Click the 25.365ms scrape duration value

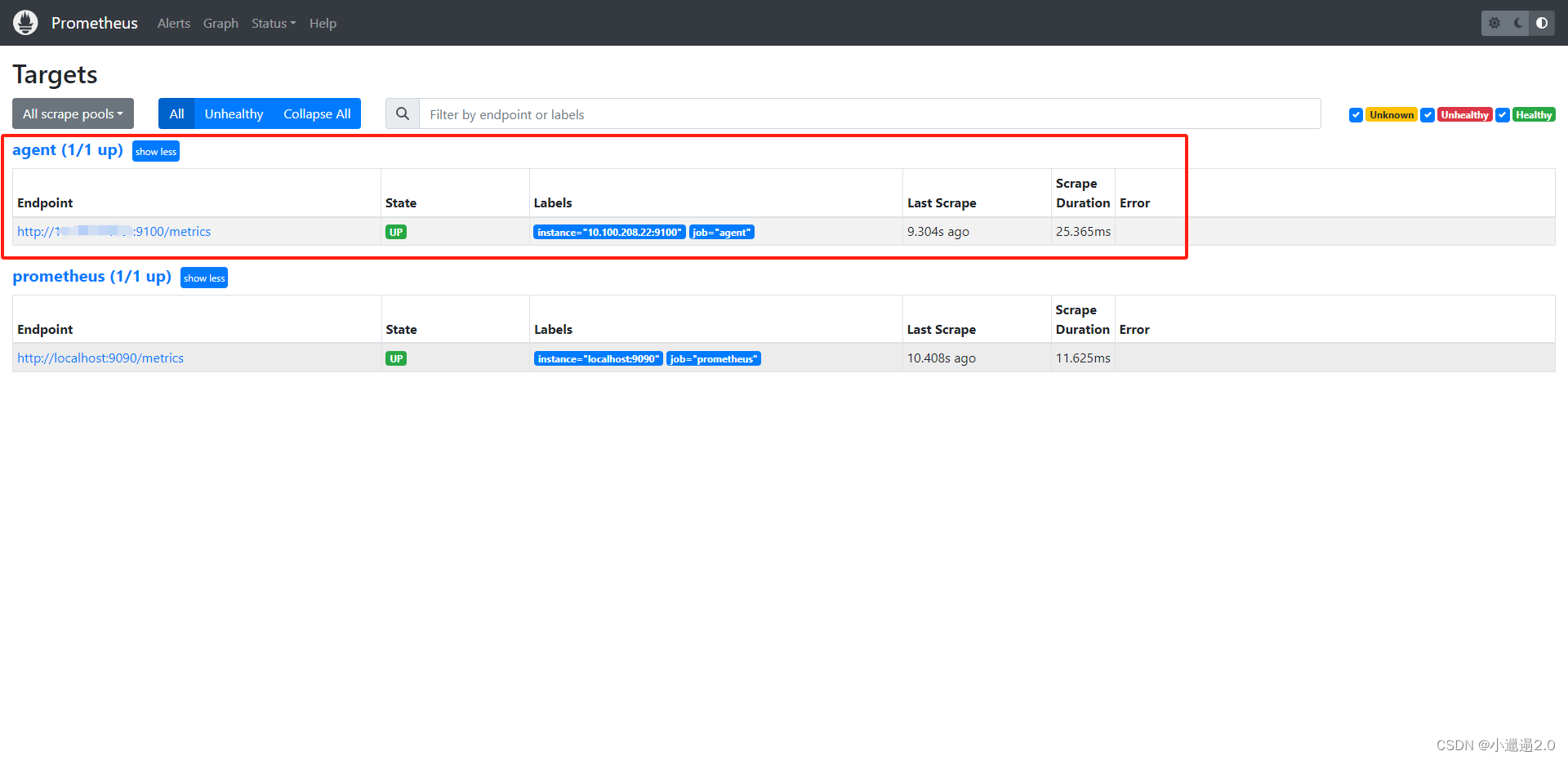(1083, 232)
